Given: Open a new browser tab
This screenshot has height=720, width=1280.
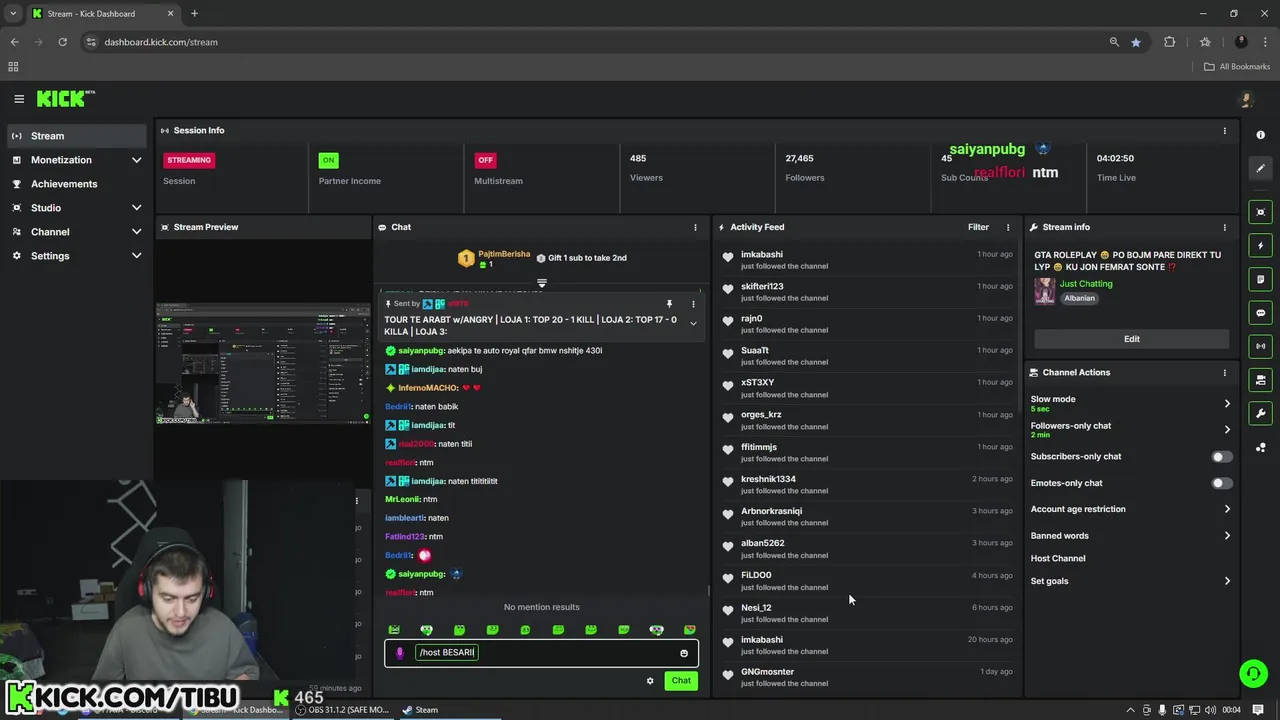Looking at the screenshot, I should (194, 14).
